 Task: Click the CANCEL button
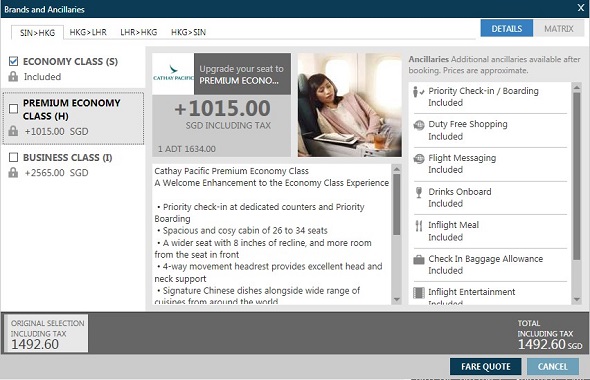[552, 366]
